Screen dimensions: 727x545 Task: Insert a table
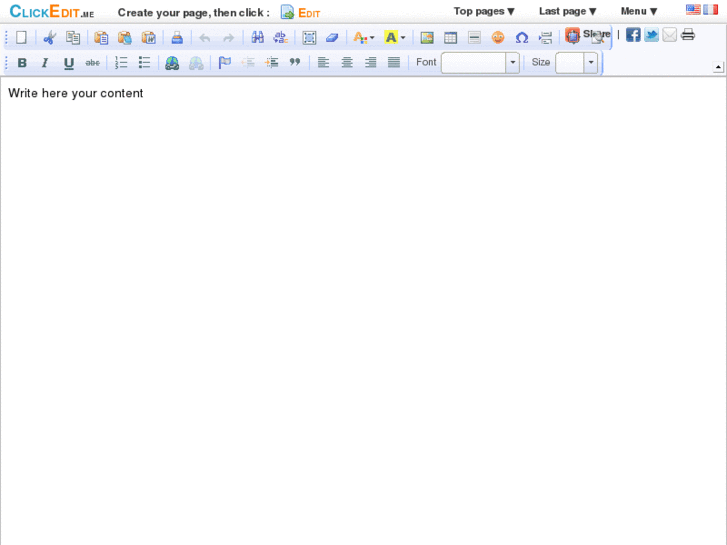click(x=451, y=38)
